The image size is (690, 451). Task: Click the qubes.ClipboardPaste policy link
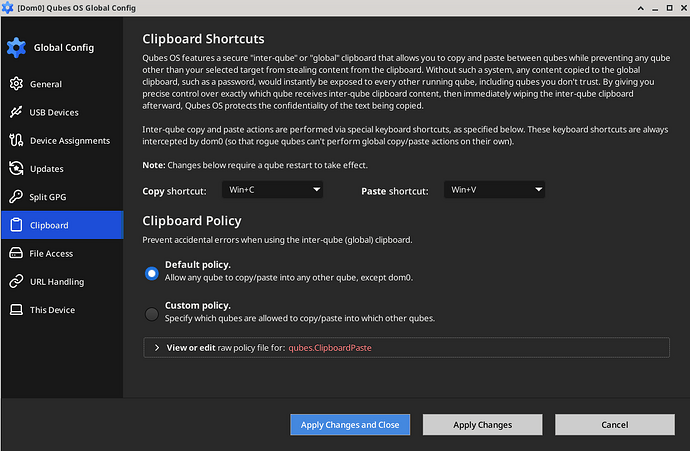pos(330,348)
